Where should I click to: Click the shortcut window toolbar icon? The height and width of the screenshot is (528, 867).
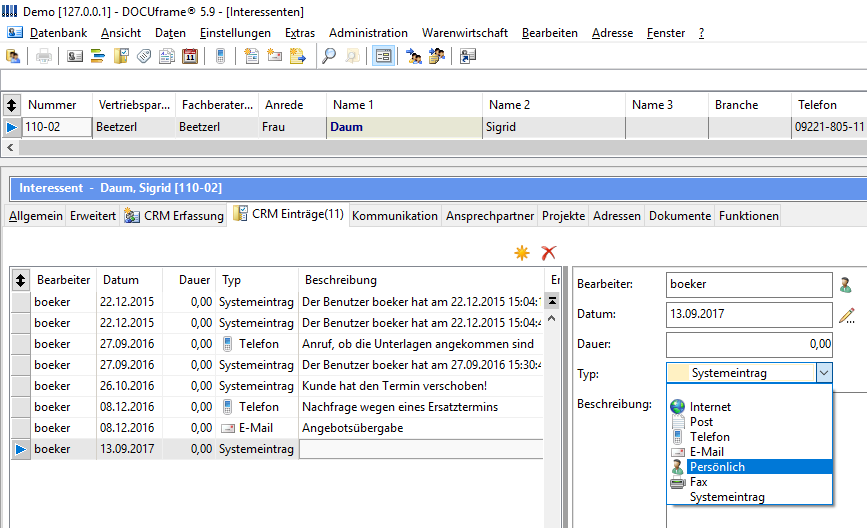click(468, 56)
